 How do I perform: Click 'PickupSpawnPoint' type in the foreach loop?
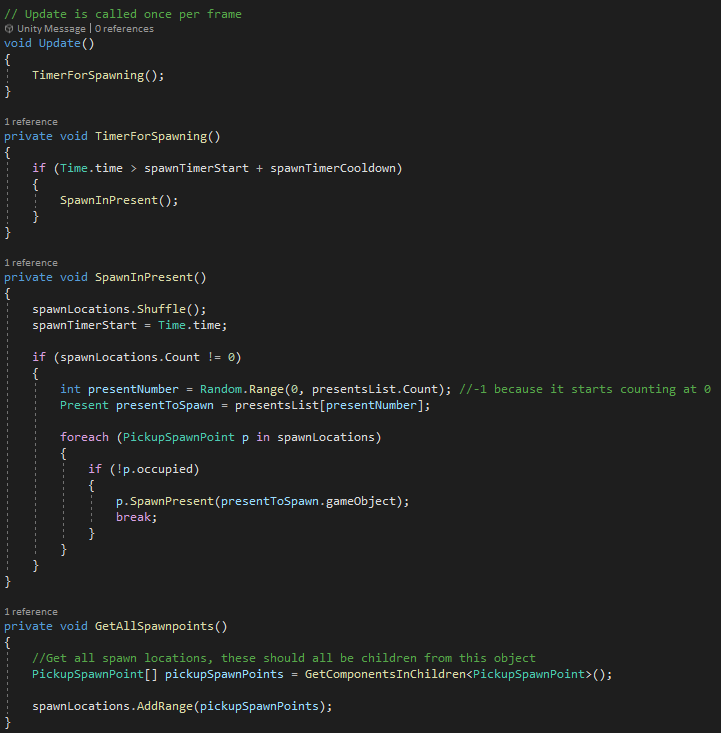point(179,438)
